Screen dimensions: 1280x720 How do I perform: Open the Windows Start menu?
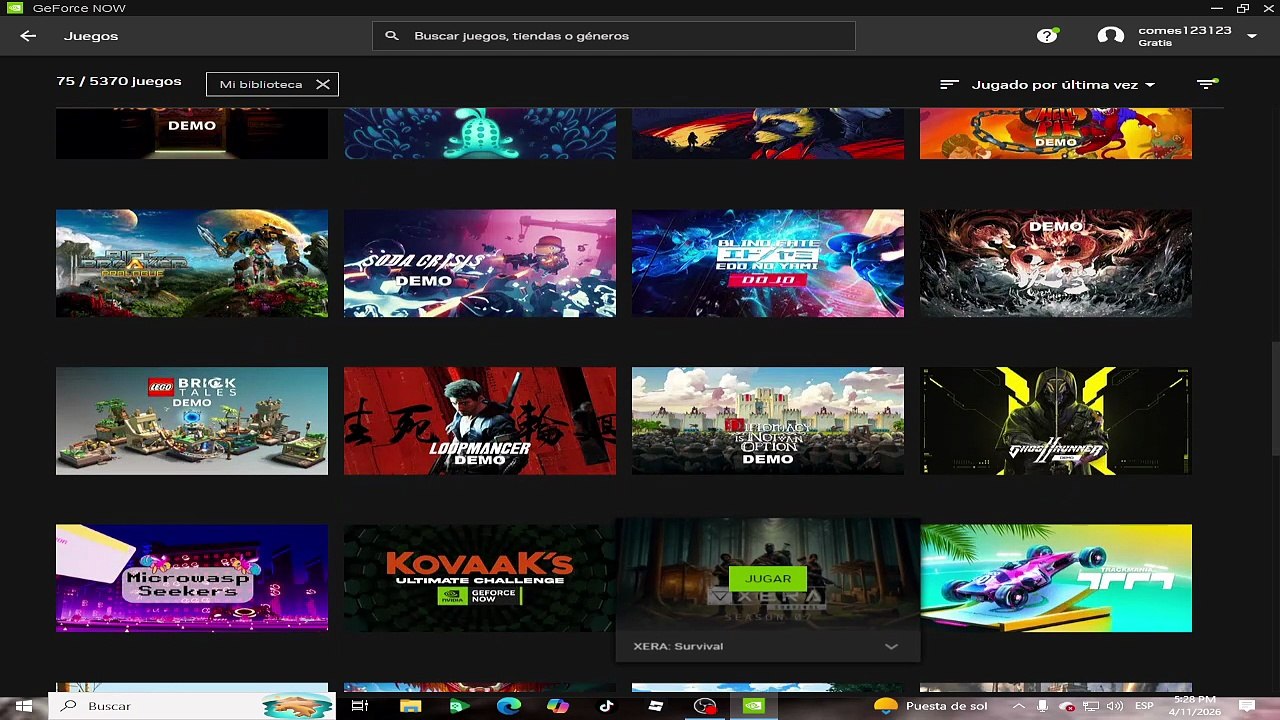coord(24,706)
